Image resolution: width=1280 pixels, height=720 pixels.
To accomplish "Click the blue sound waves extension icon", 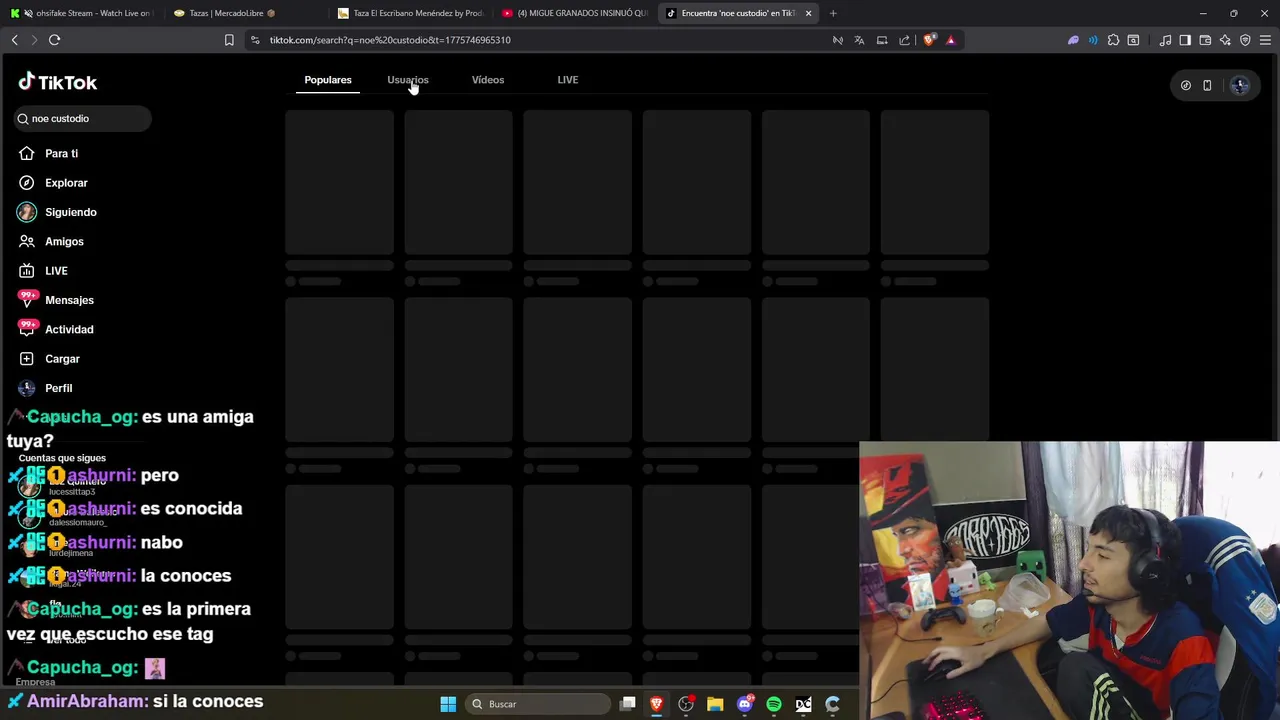I will pyautogui.click(x=1093, y=40).
